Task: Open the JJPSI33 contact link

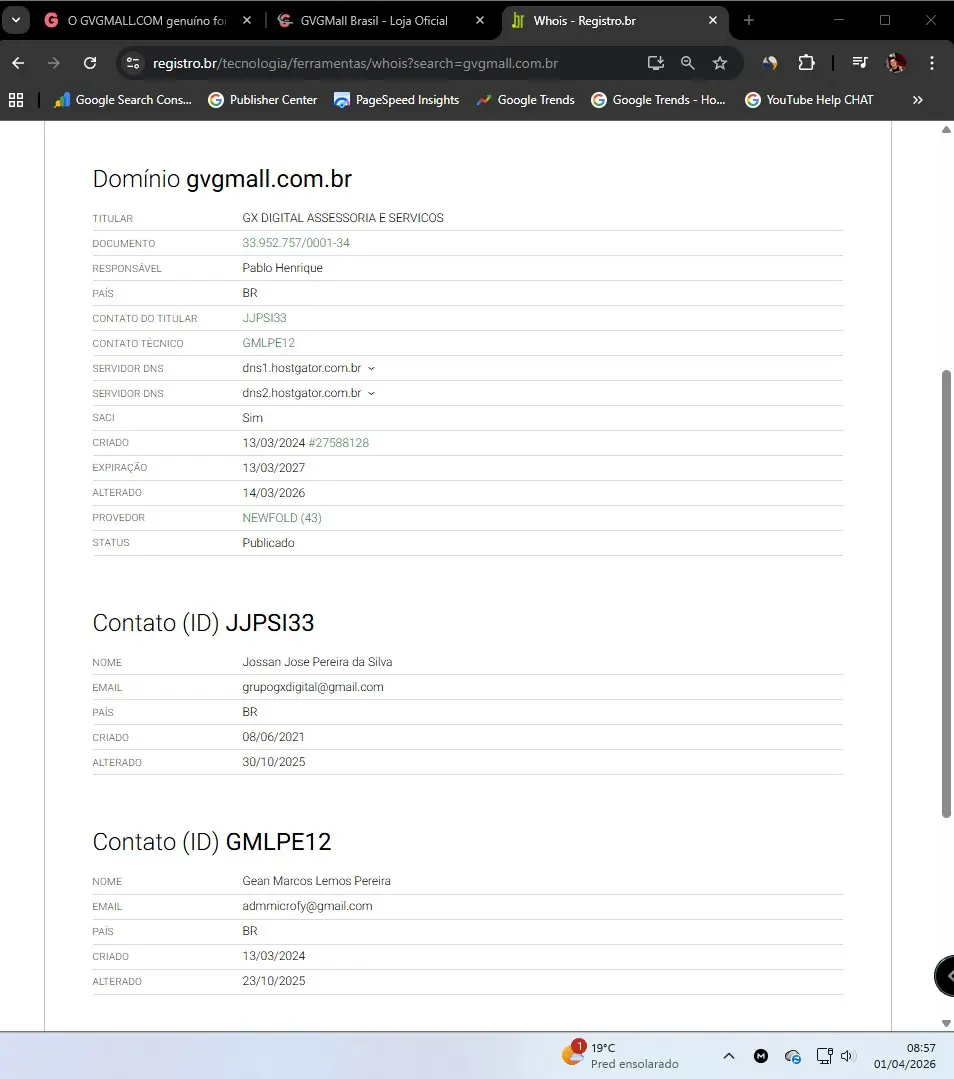Action: tap(264, 318)
